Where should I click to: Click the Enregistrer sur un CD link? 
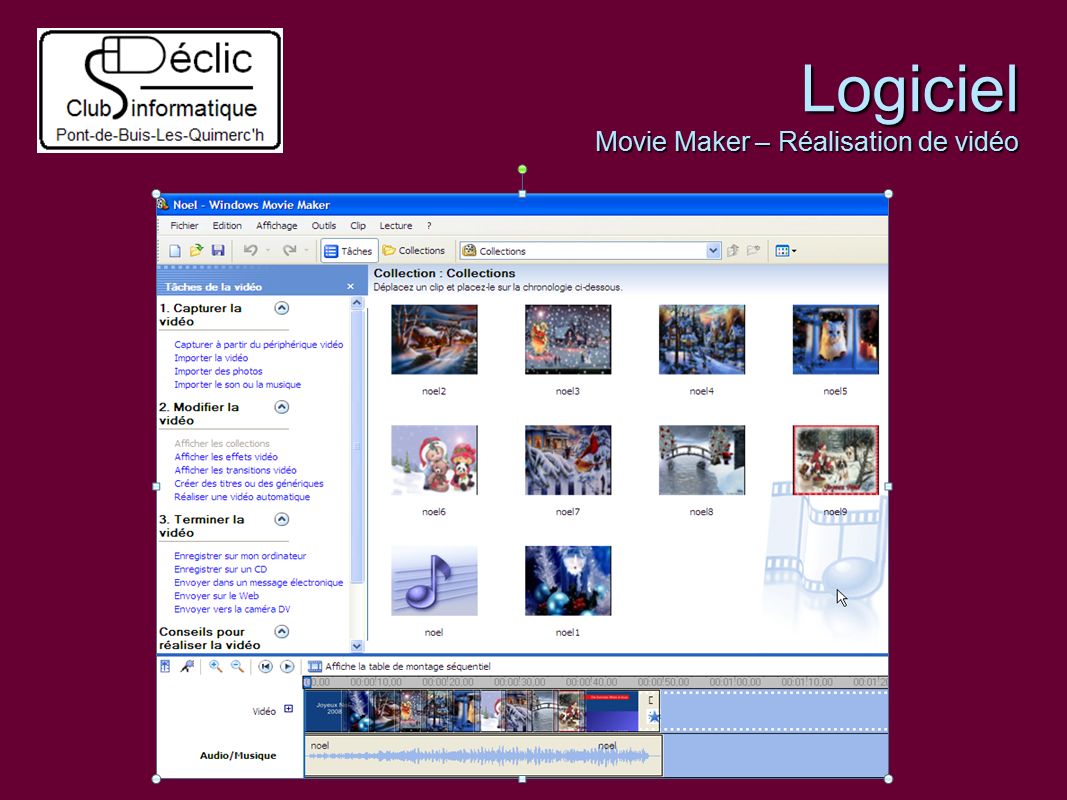[220, 569]
